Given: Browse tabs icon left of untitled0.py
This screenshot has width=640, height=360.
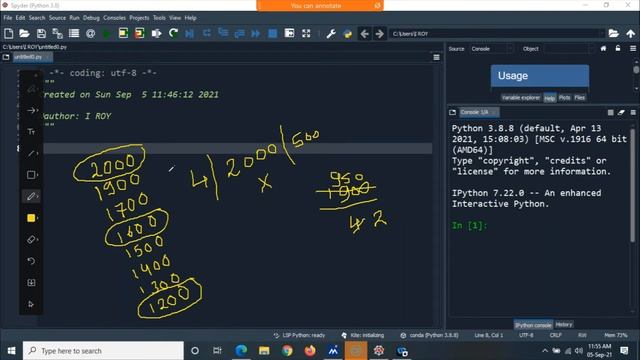Looking at the screenshot, I should coord(6,57).
